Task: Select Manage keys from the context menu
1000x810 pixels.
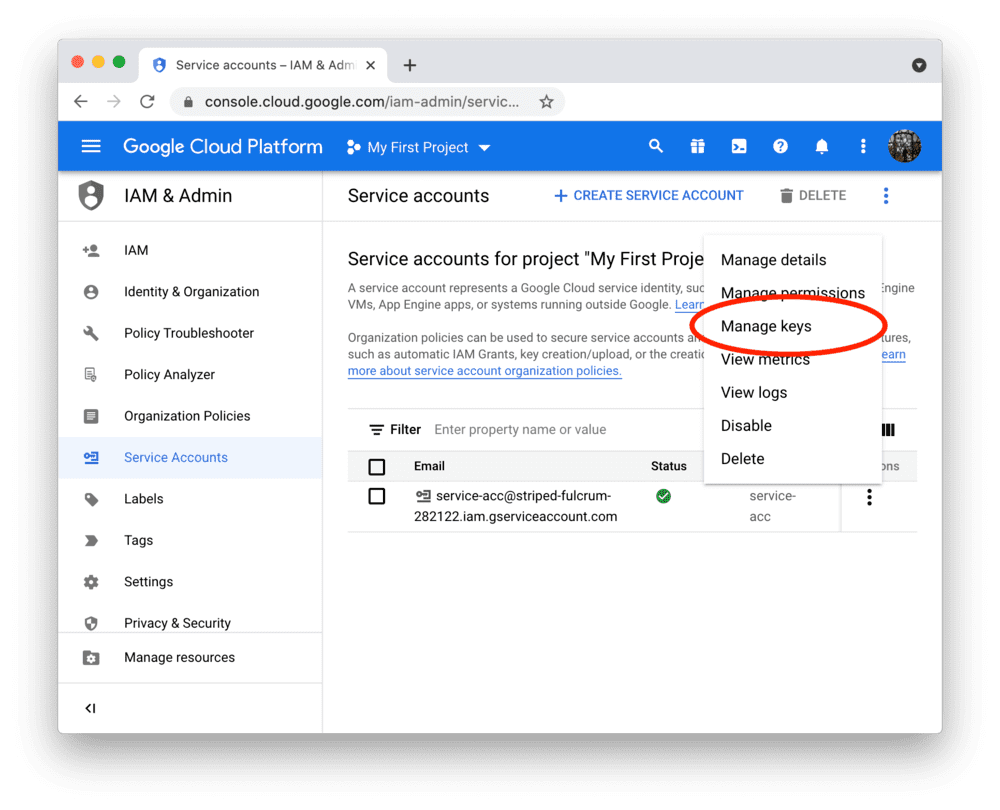Action: click(764, 326)
